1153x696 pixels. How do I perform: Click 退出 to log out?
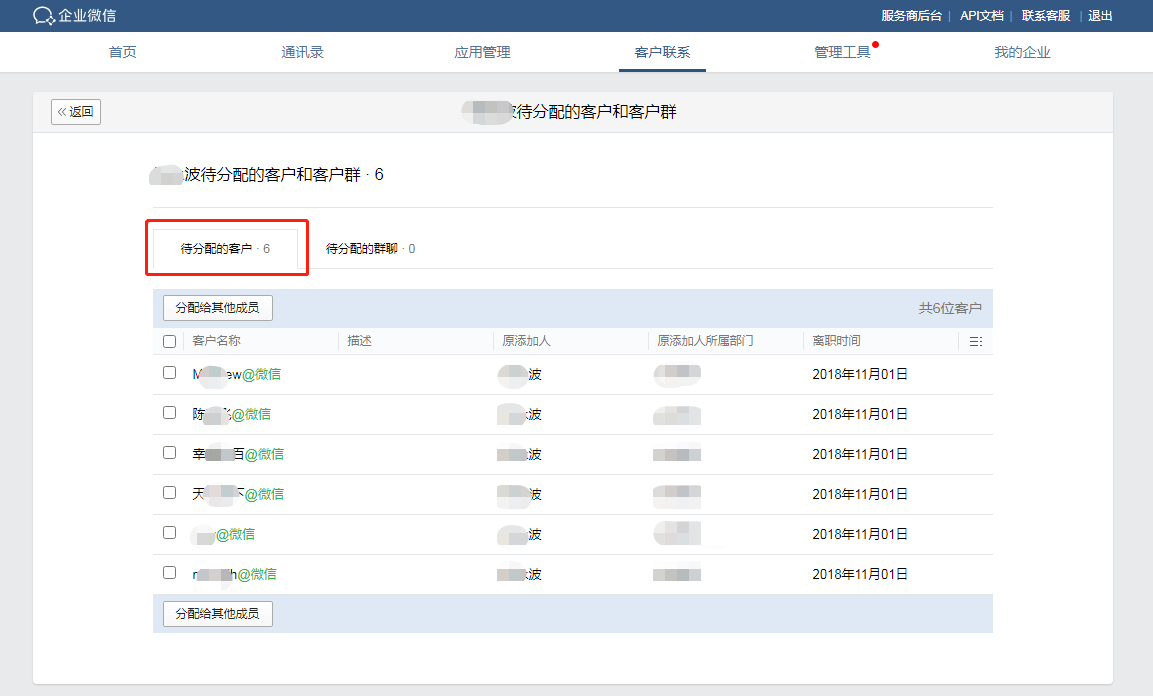coord(1100,15)
